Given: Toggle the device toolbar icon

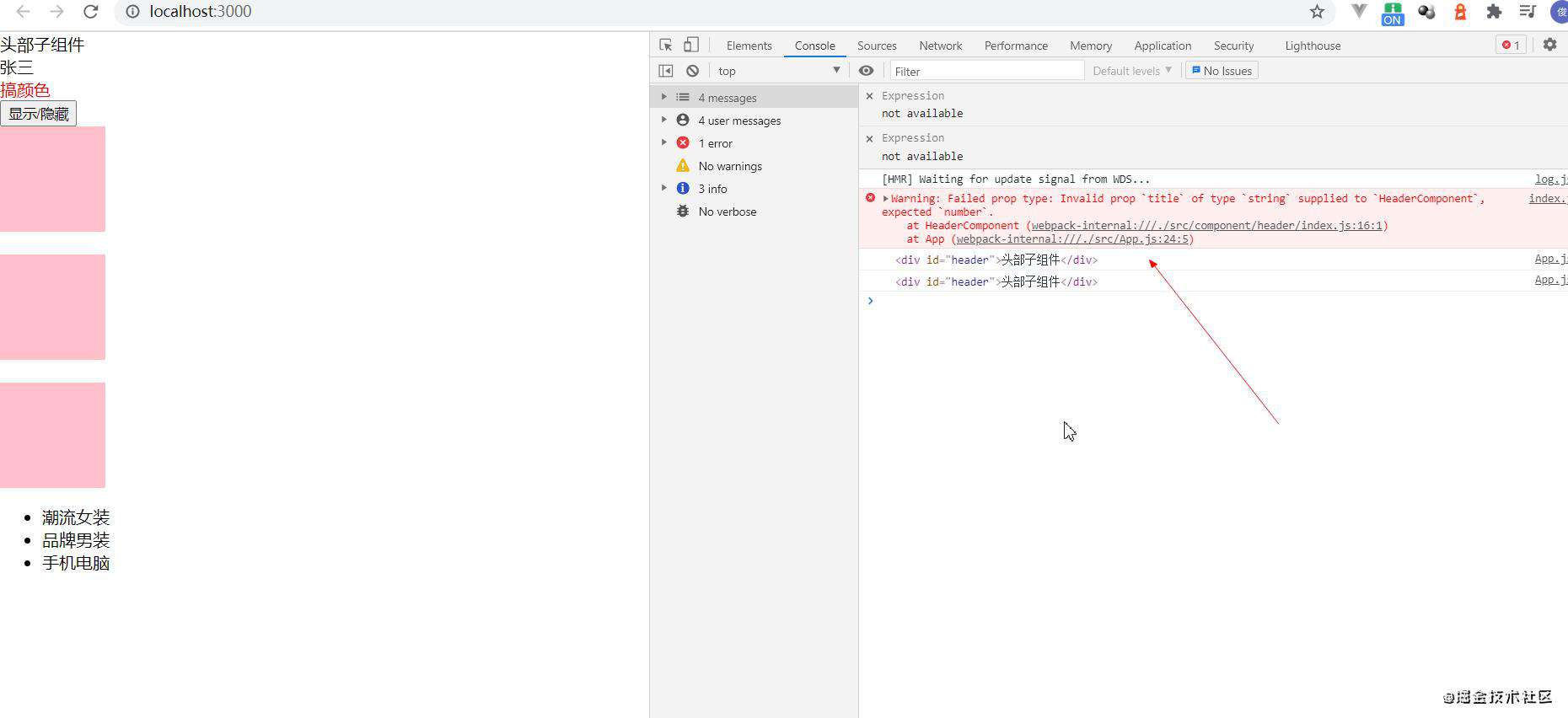Looking at the screenshot, I should pos(691,46).
